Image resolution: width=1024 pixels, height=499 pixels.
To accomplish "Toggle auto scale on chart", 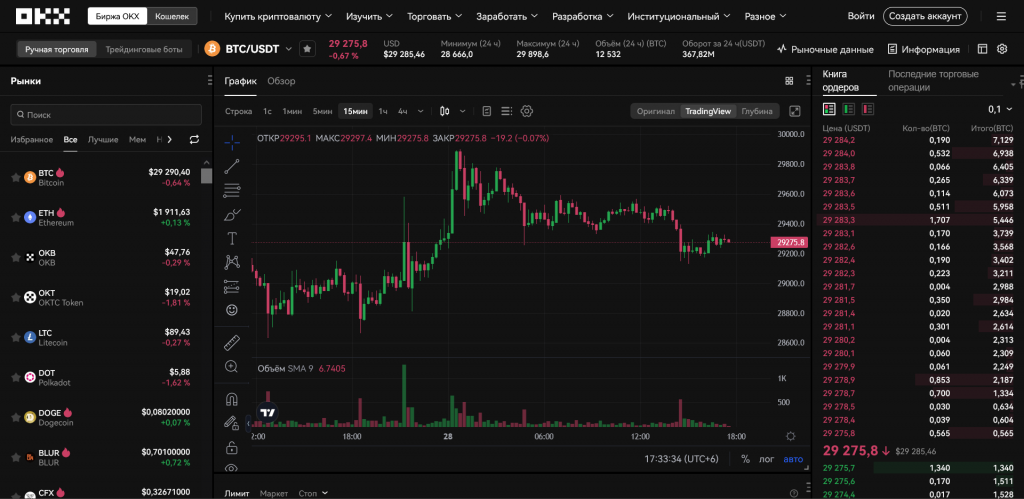I will 793,459.
